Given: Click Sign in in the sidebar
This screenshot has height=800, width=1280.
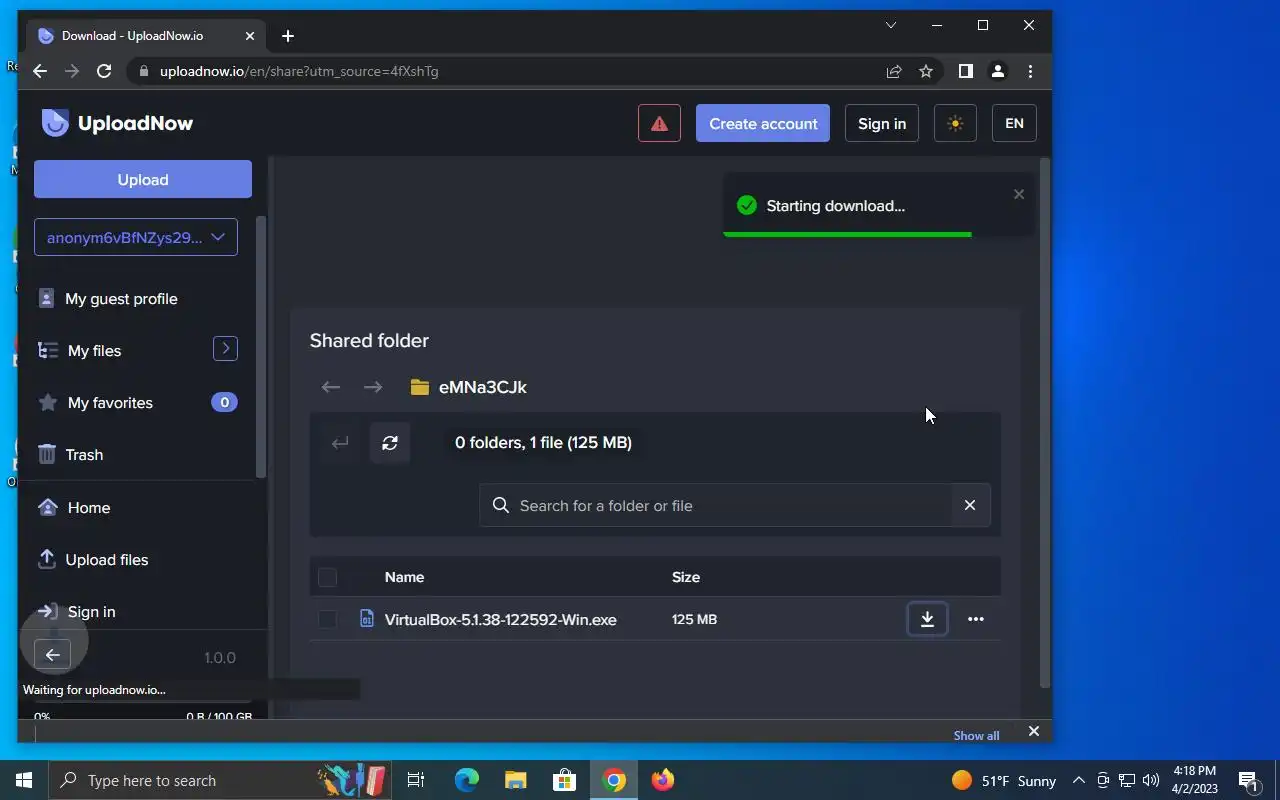Looking at the screenshot, I should pos(91,611).
